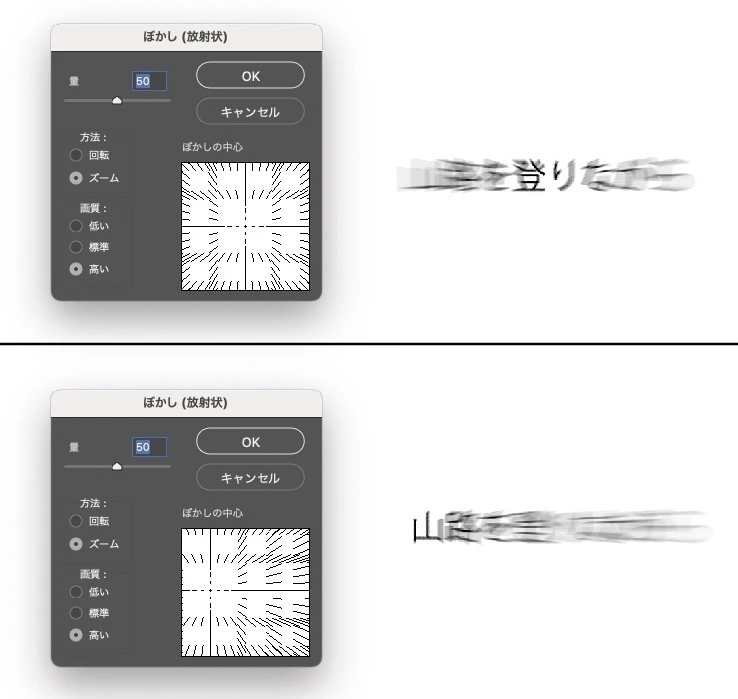Click the 量 slider handle in lower dialog
Viewport: 738px width, 699px height.
[x=117, y=466]
